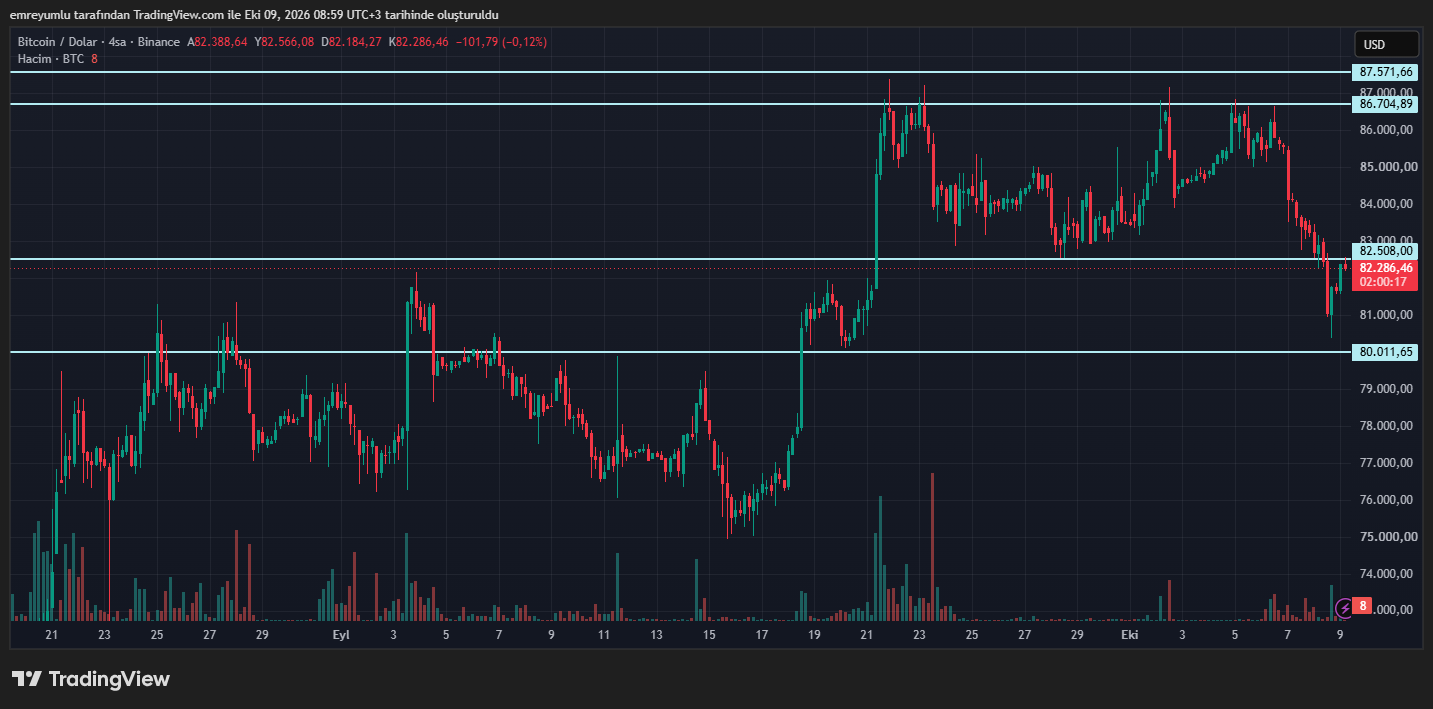Click the date 21 at time axis start

(x=52, y=635)
